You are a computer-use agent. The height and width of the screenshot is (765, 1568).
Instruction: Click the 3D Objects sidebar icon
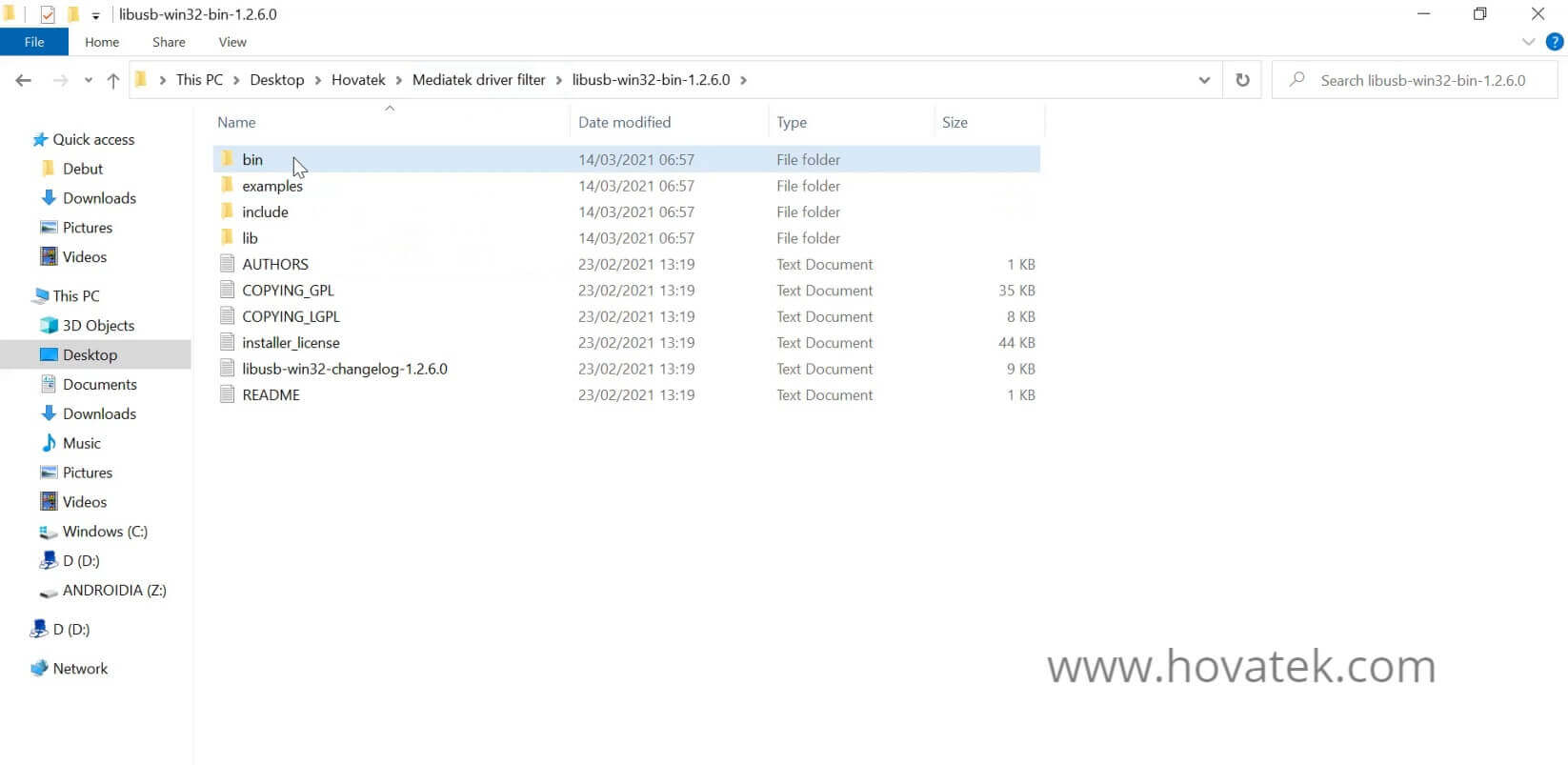[x=49, y=326]
